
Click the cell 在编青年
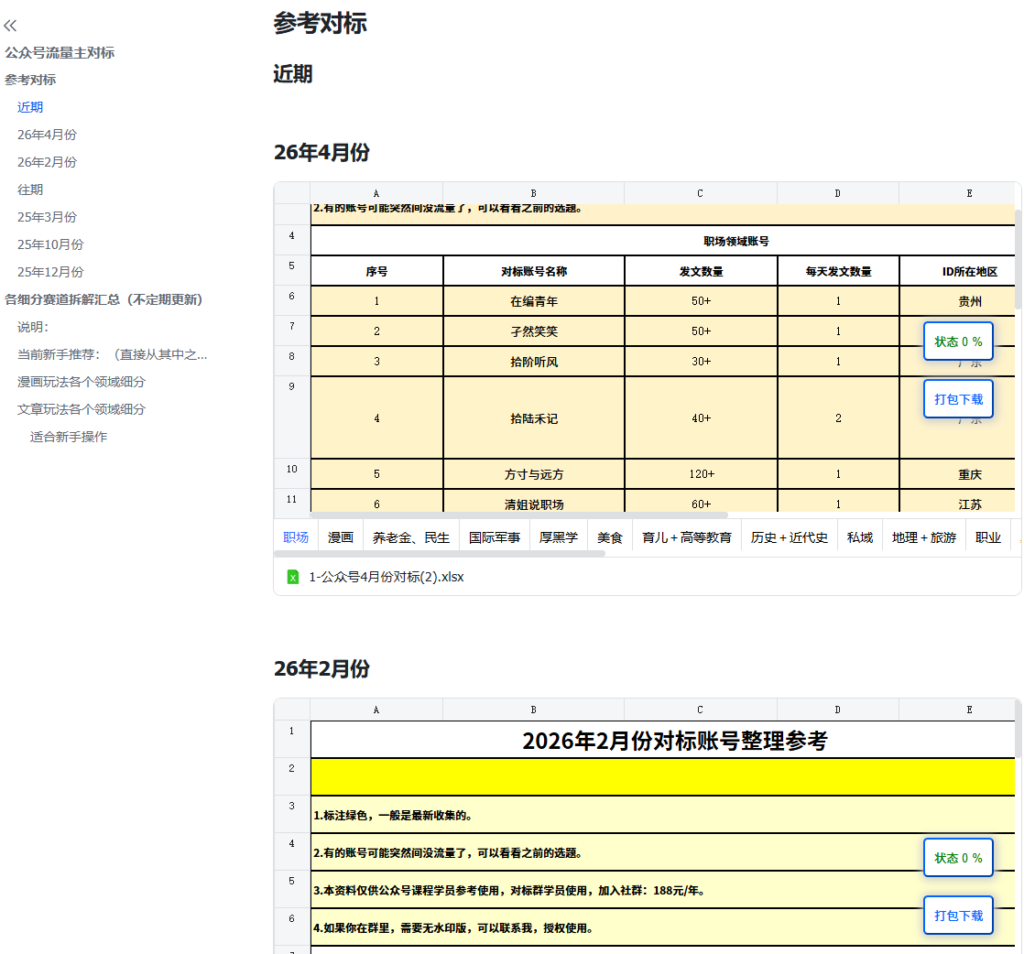pyautogui.click(x=534, y=301)
